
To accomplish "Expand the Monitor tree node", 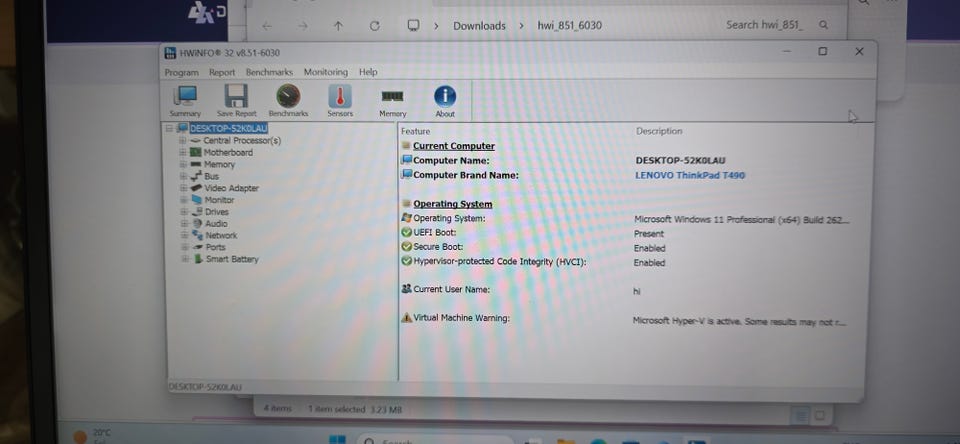I will tap(182, 200).
